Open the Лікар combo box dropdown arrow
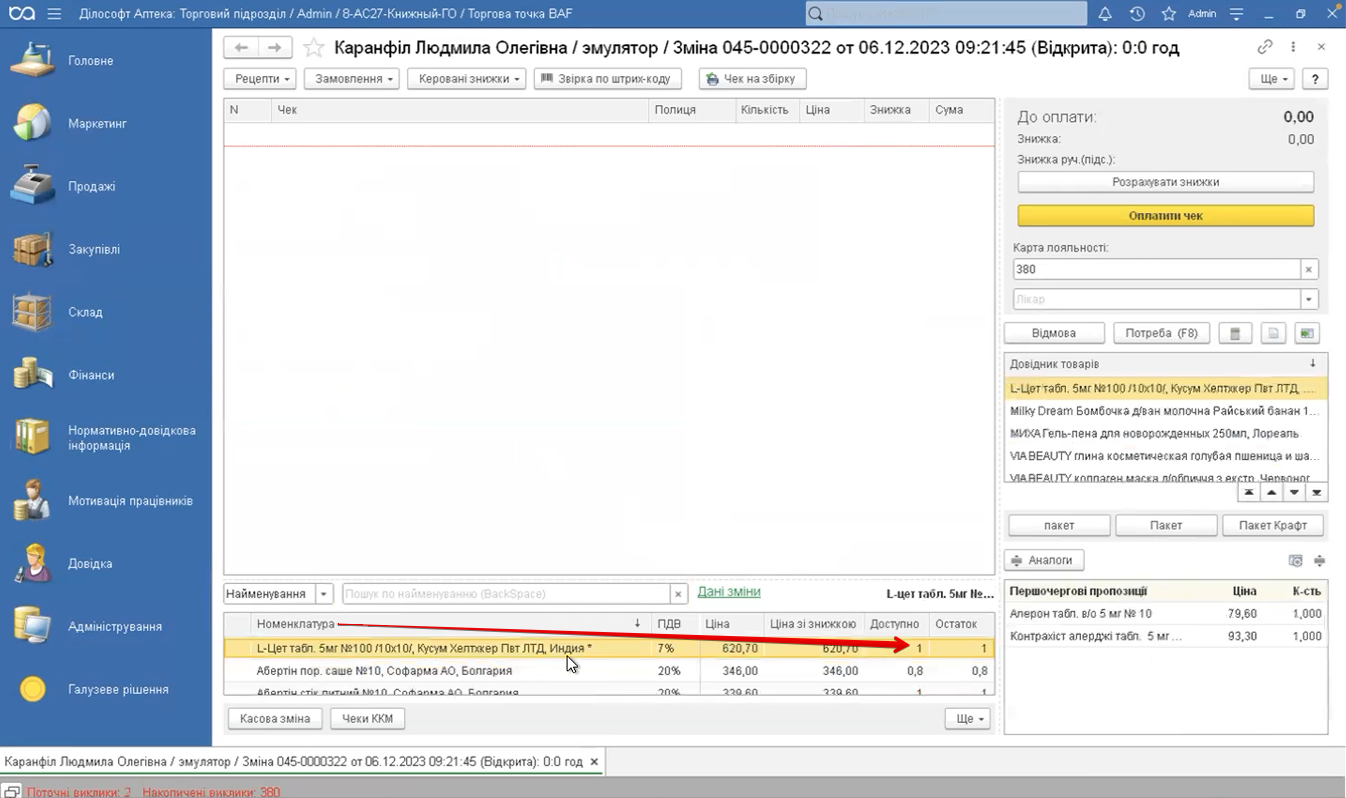Image resolution: width=1346 pixels, height=798 pixels. [1309, 299]
